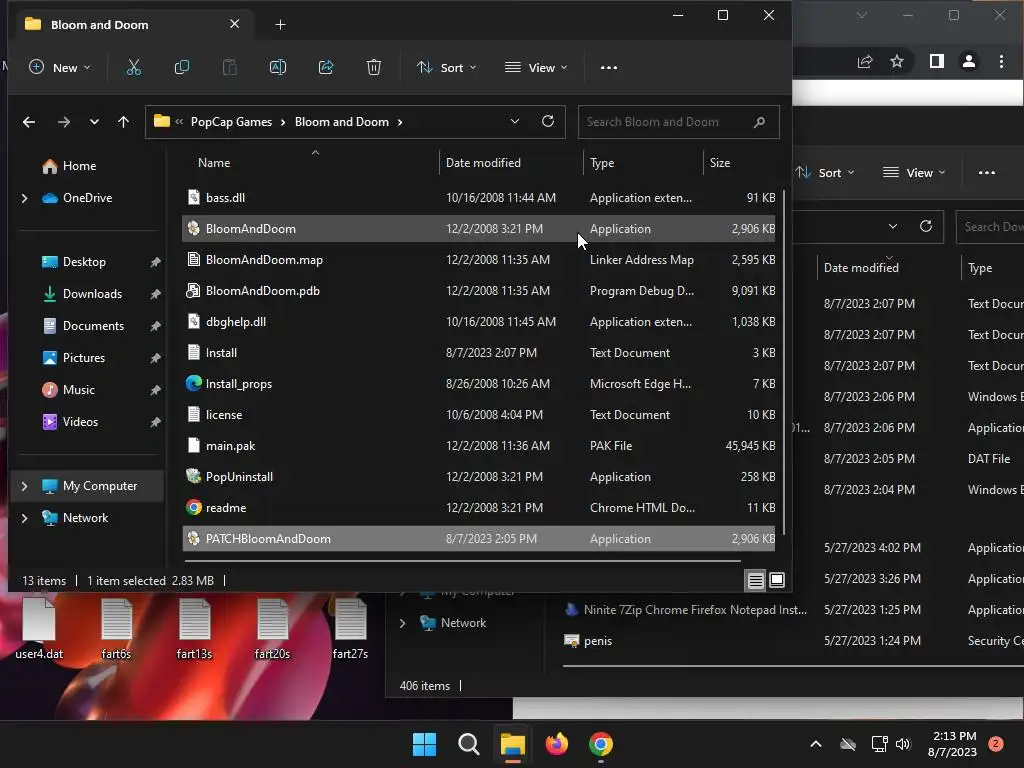Click Chrome's bookmark star icon
The height and width of the screenshot is (768, 1024).
click(897, 61)
